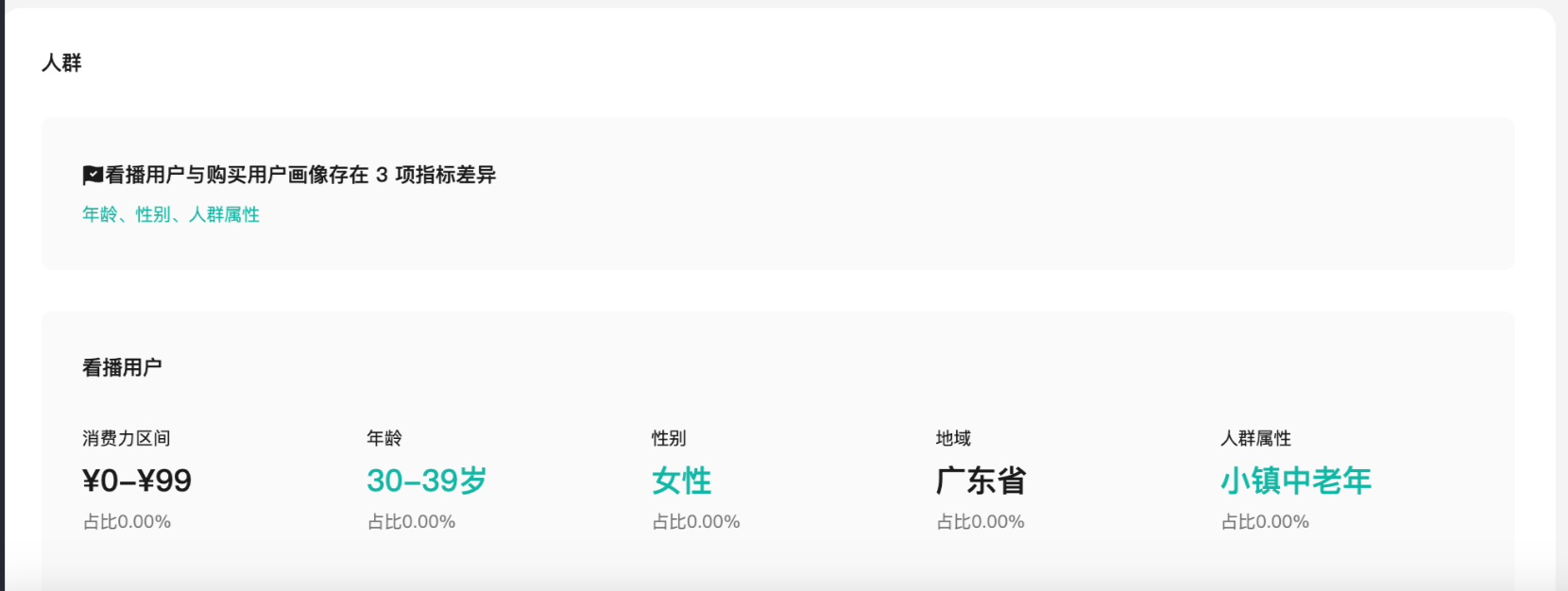
Task: Click the 人群属性 label above 小镇中老年
Action: tap(1255, 438)
